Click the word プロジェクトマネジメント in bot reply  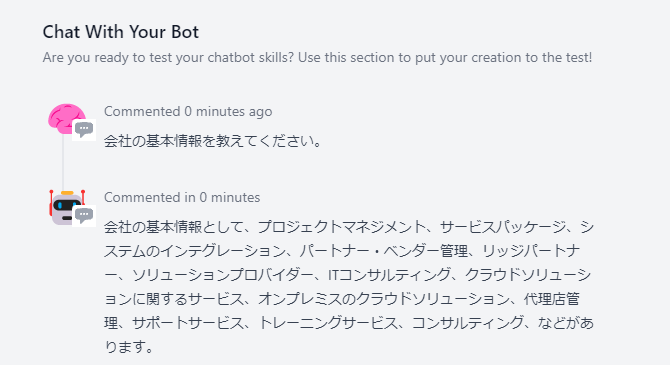pyautogui.click(x=341, y=227)
